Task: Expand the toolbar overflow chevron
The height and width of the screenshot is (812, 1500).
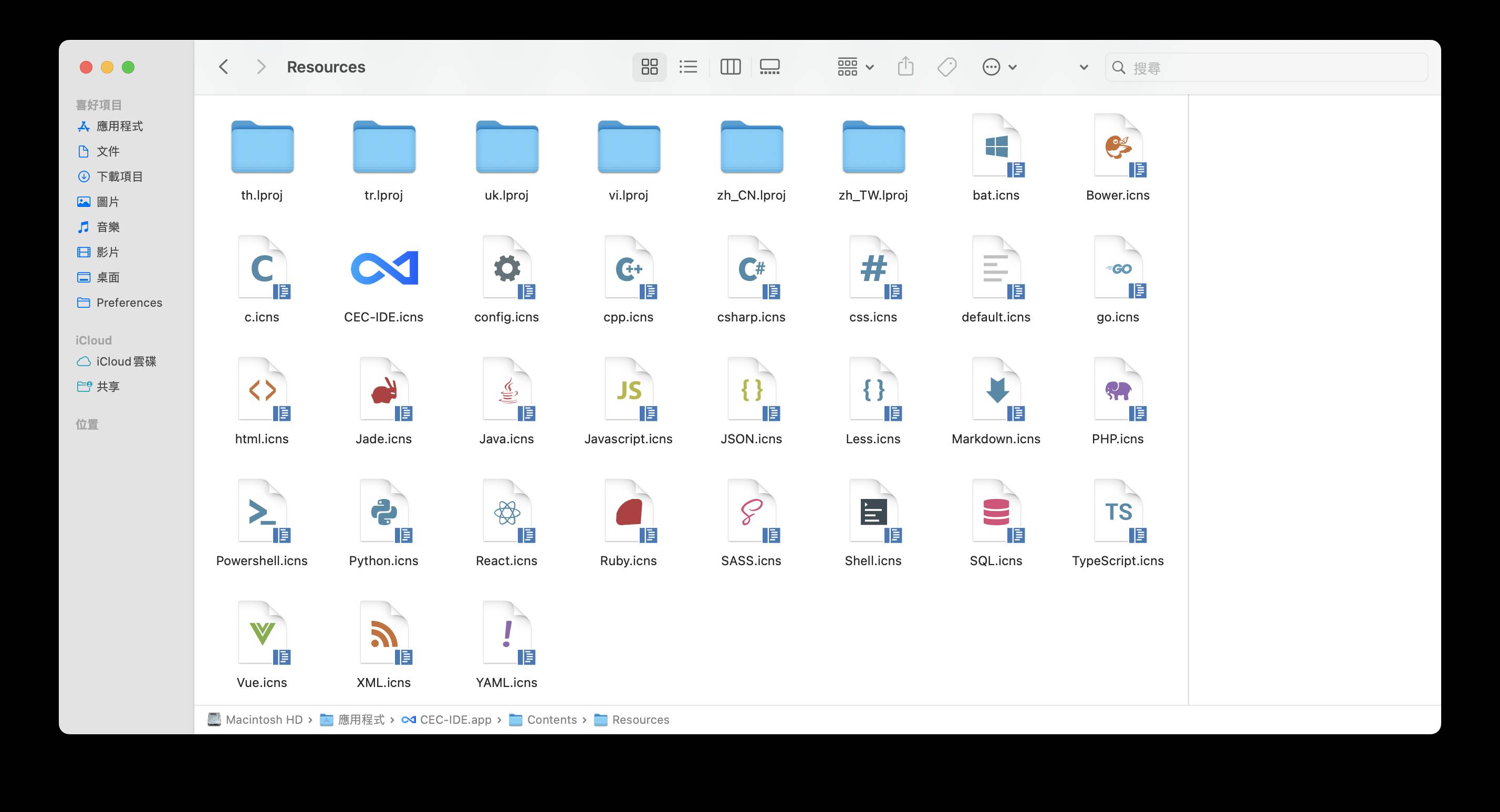Action: click(x=1084, y=68)
